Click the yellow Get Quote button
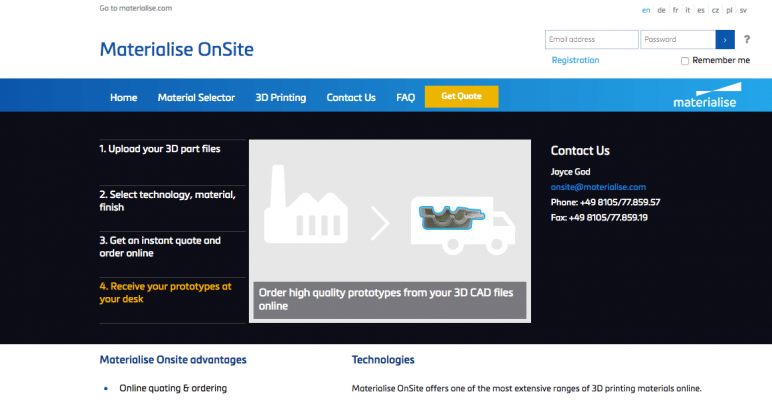Viewport: 772px width, 400px height. (461, 96)
